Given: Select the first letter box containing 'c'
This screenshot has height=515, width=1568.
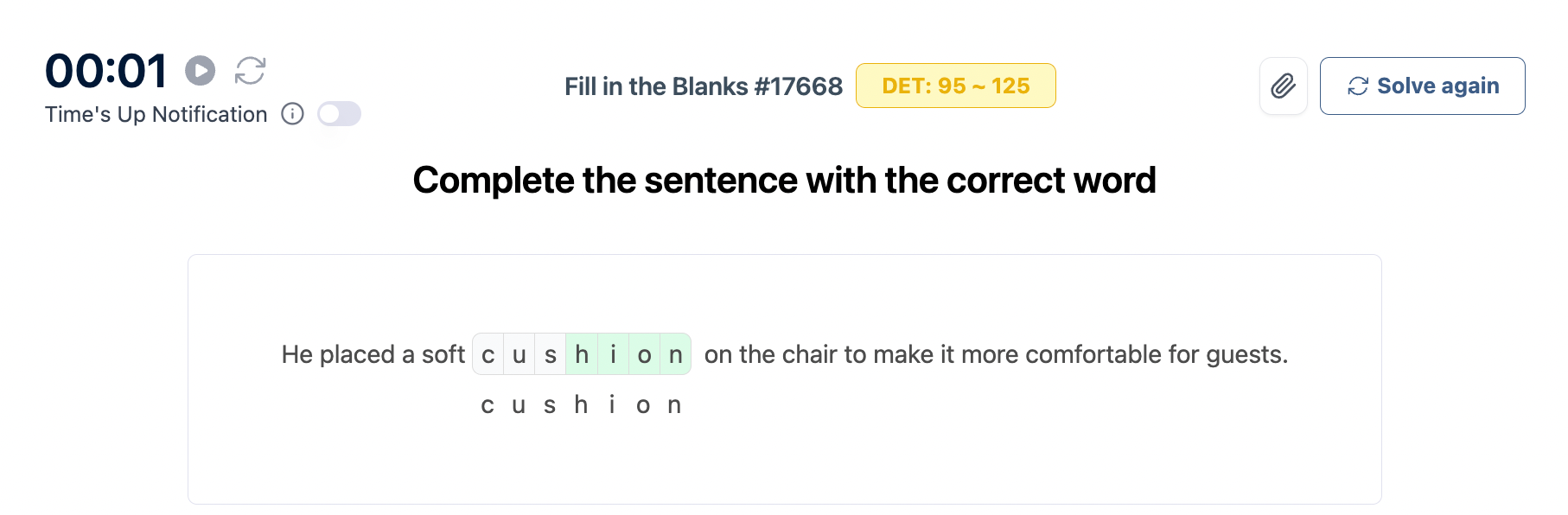Looking at the screenshot, I should tap(488, 354).
